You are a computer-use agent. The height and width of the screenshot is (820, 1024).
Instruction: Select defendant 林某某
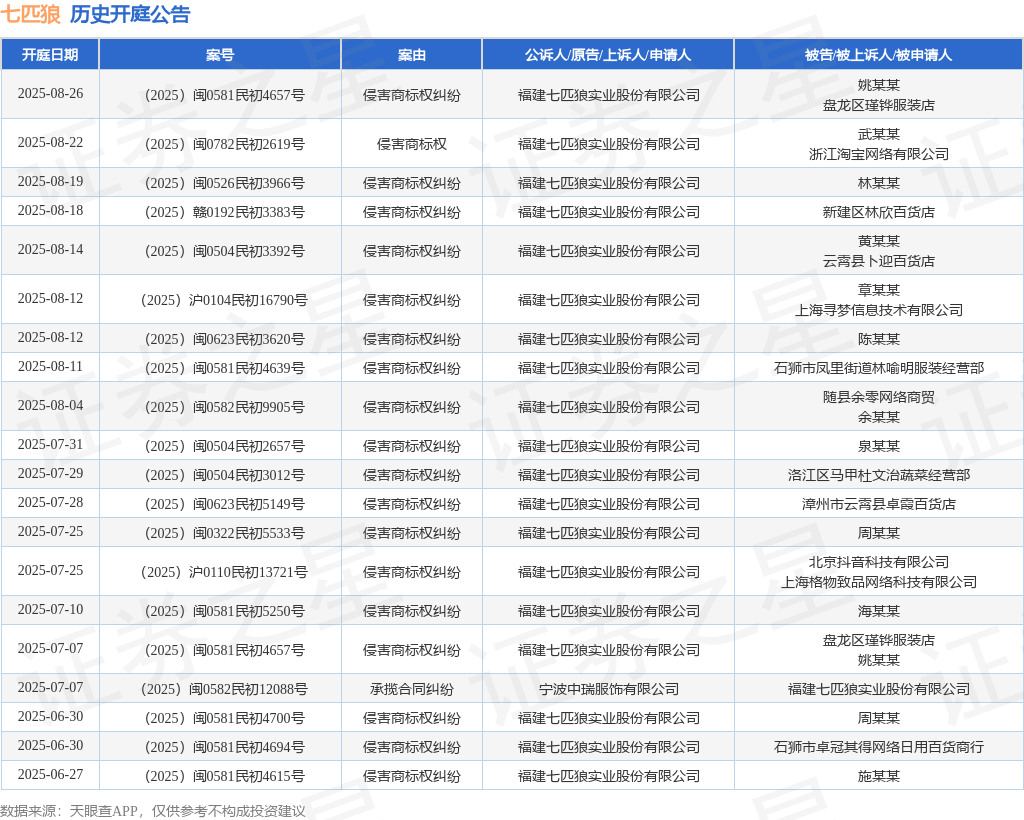878,183
